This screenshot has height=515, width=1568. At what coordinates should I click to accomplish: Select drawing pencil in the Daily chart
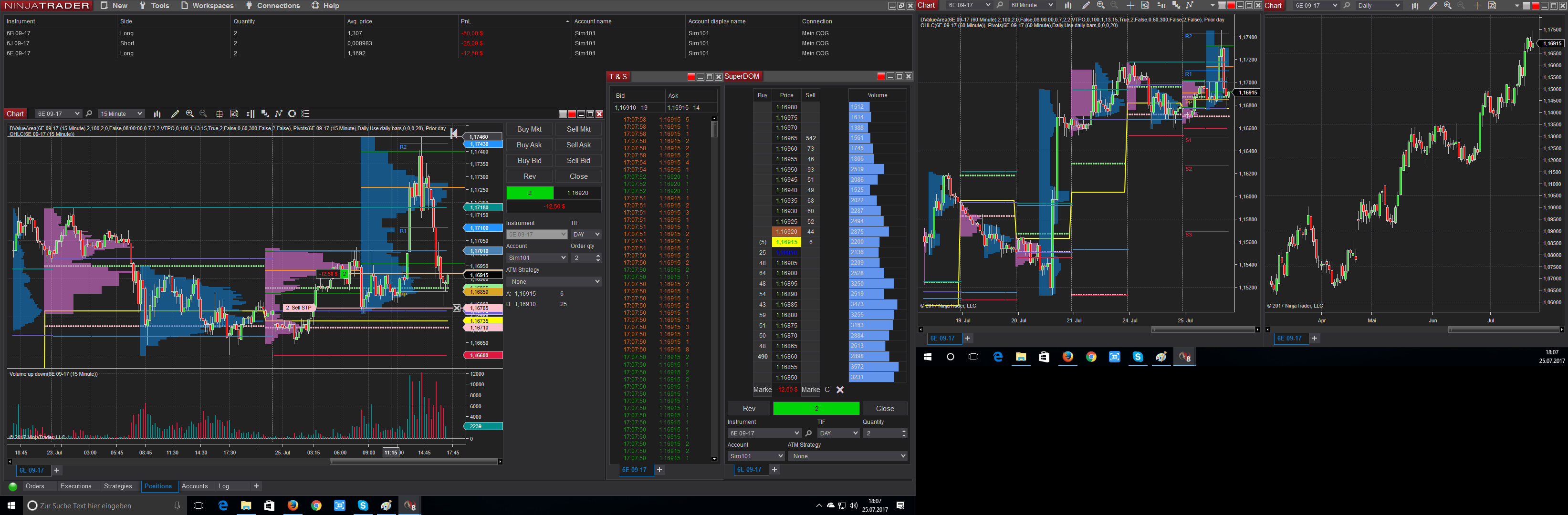pos(1433,5)
